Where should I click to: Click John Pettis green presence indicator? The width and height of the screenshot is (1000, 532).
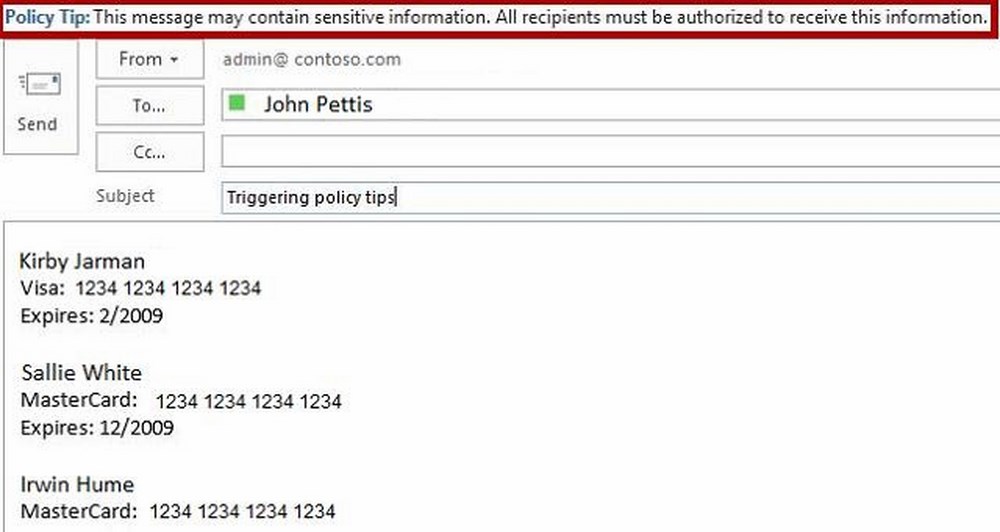[x=237, y=103]
